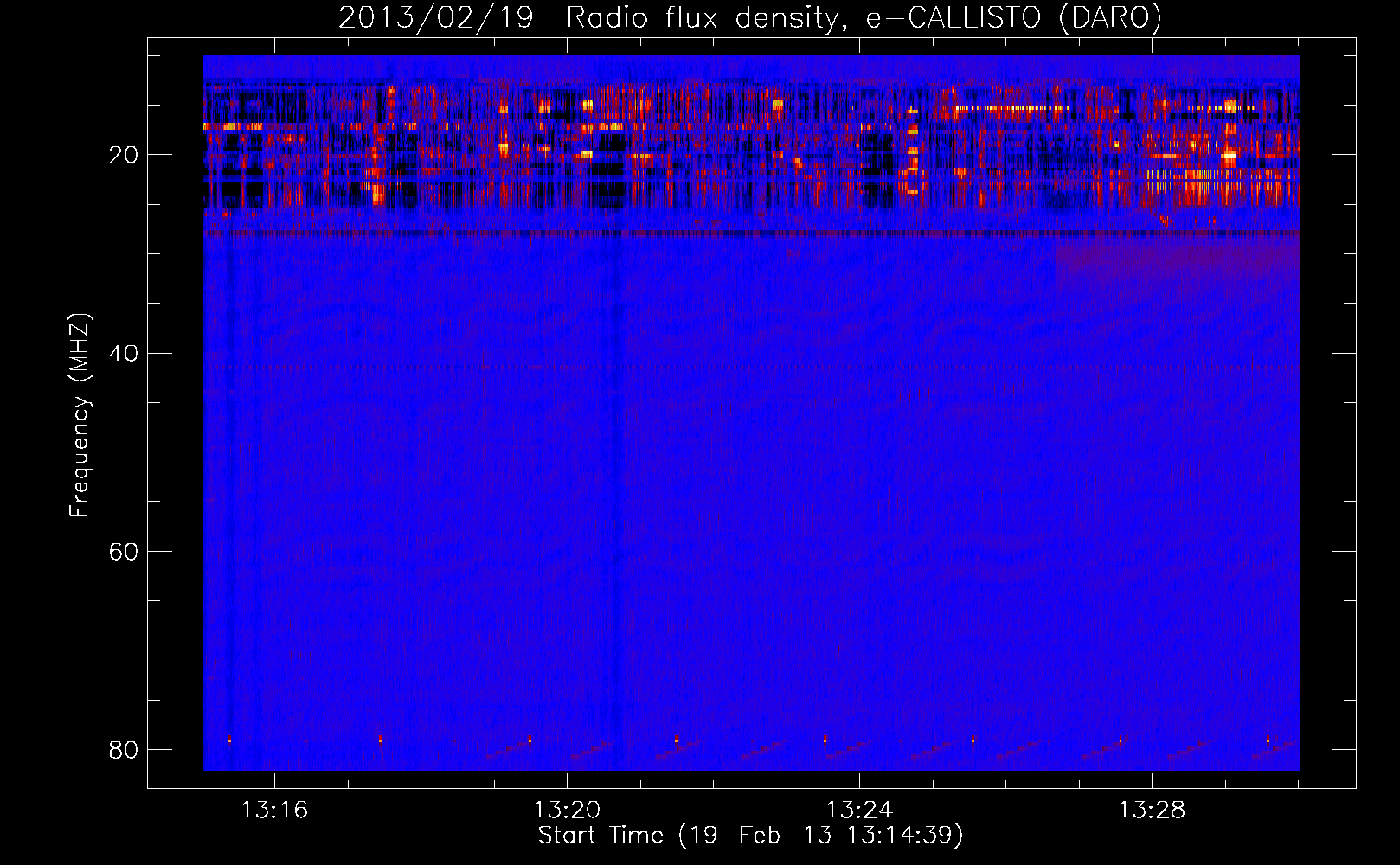1400x865 pixels.
Task: Click the plot title '2013/02/19 Radio flux density'
Action: [588, 18]
